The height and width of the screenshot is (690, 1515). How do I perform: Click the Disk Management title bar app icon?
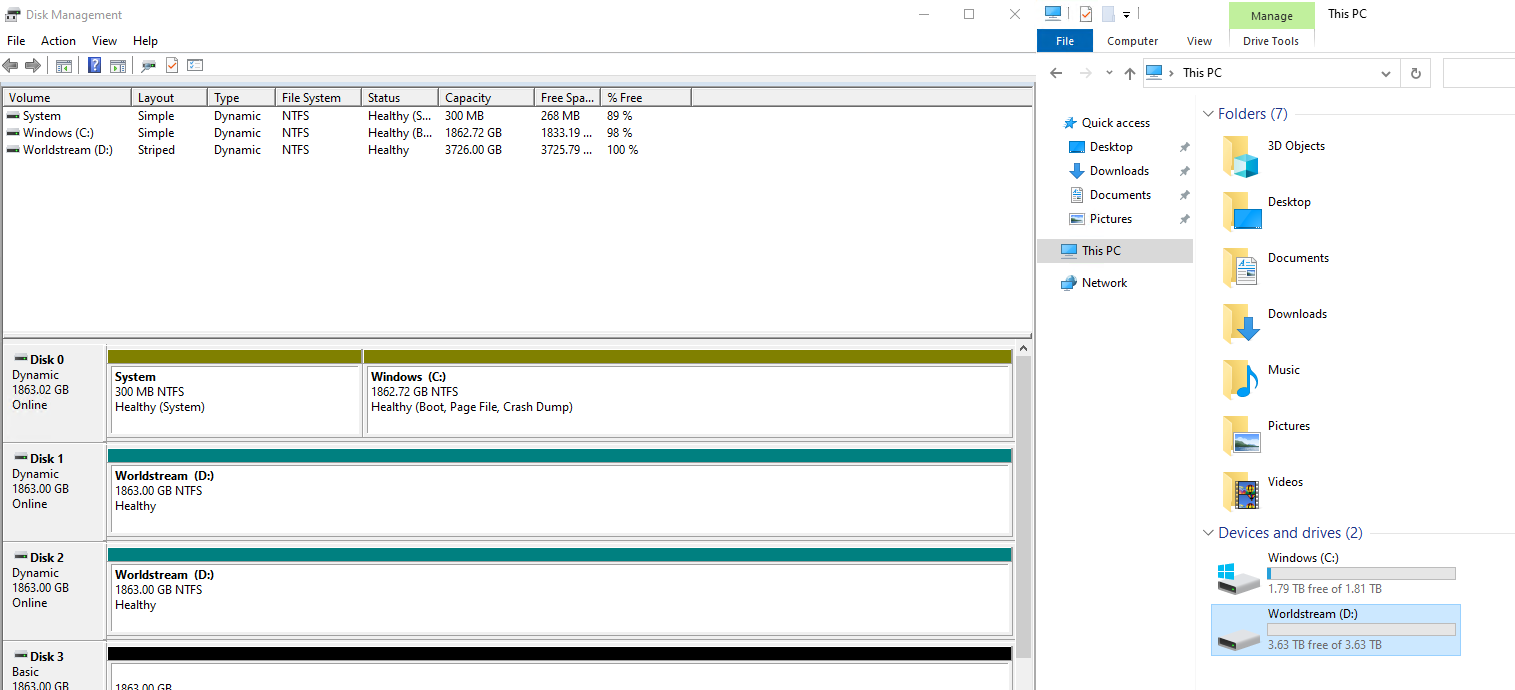coord(13,14)
